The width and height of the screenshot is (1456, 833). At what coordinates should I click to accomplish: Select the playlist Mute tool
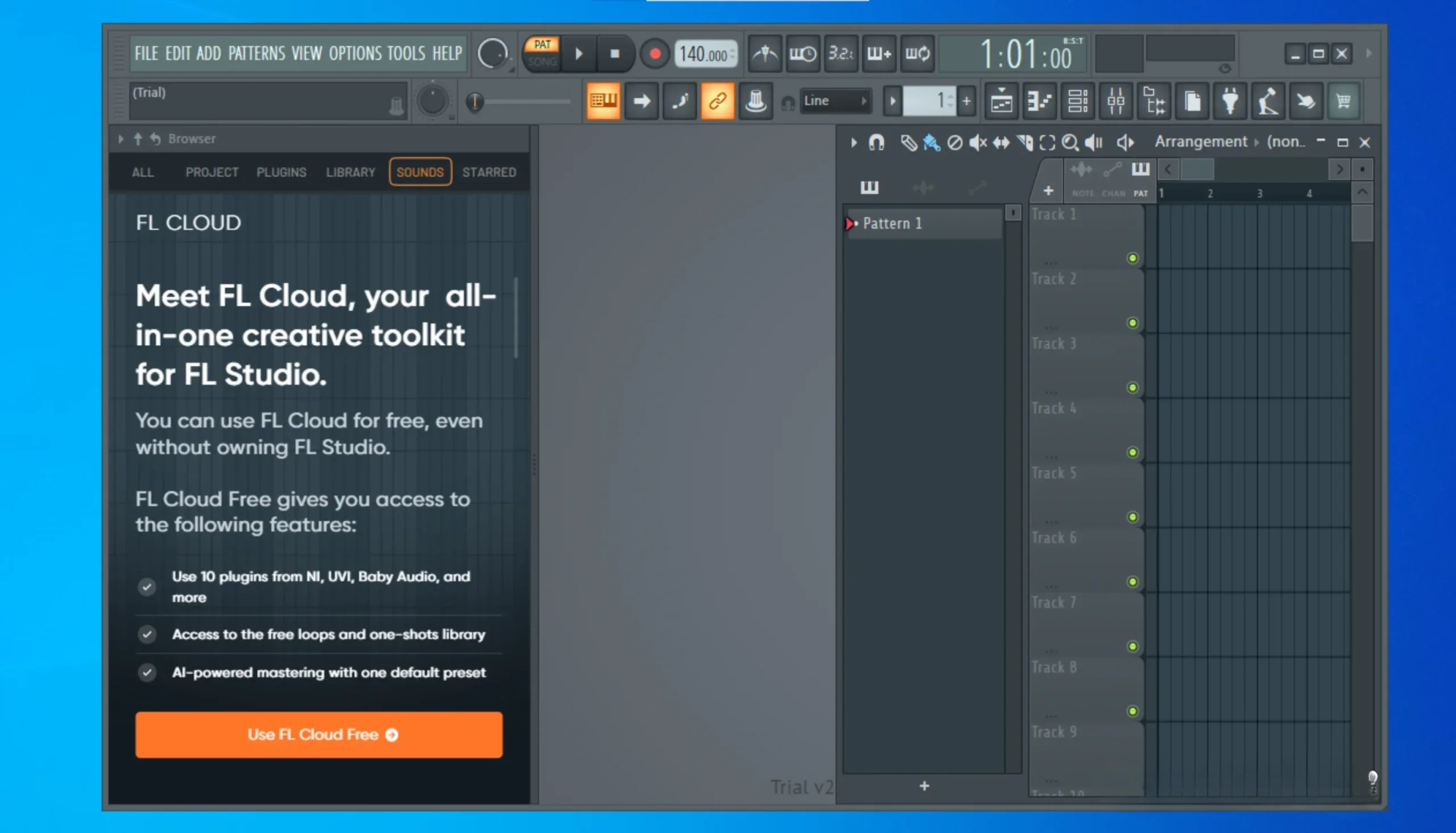coord(978,142)
